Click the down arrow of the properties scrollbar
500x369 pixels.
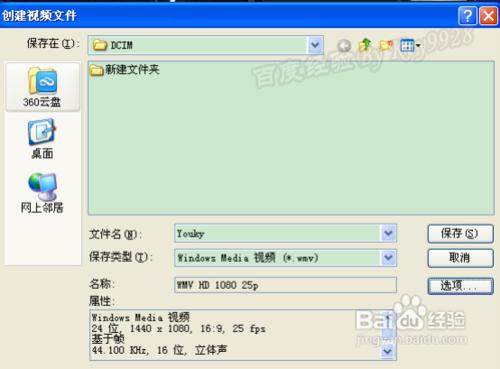pos(388,351)
